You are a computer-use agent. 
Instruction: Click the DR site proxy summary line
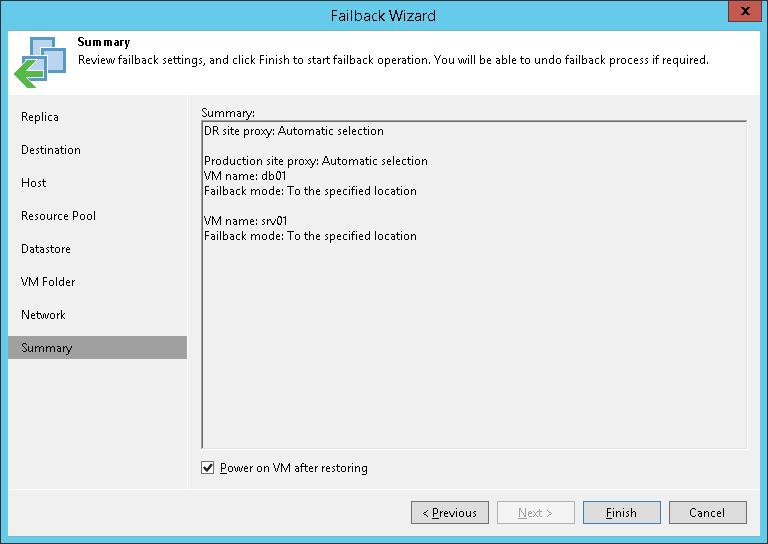point(294,131)
